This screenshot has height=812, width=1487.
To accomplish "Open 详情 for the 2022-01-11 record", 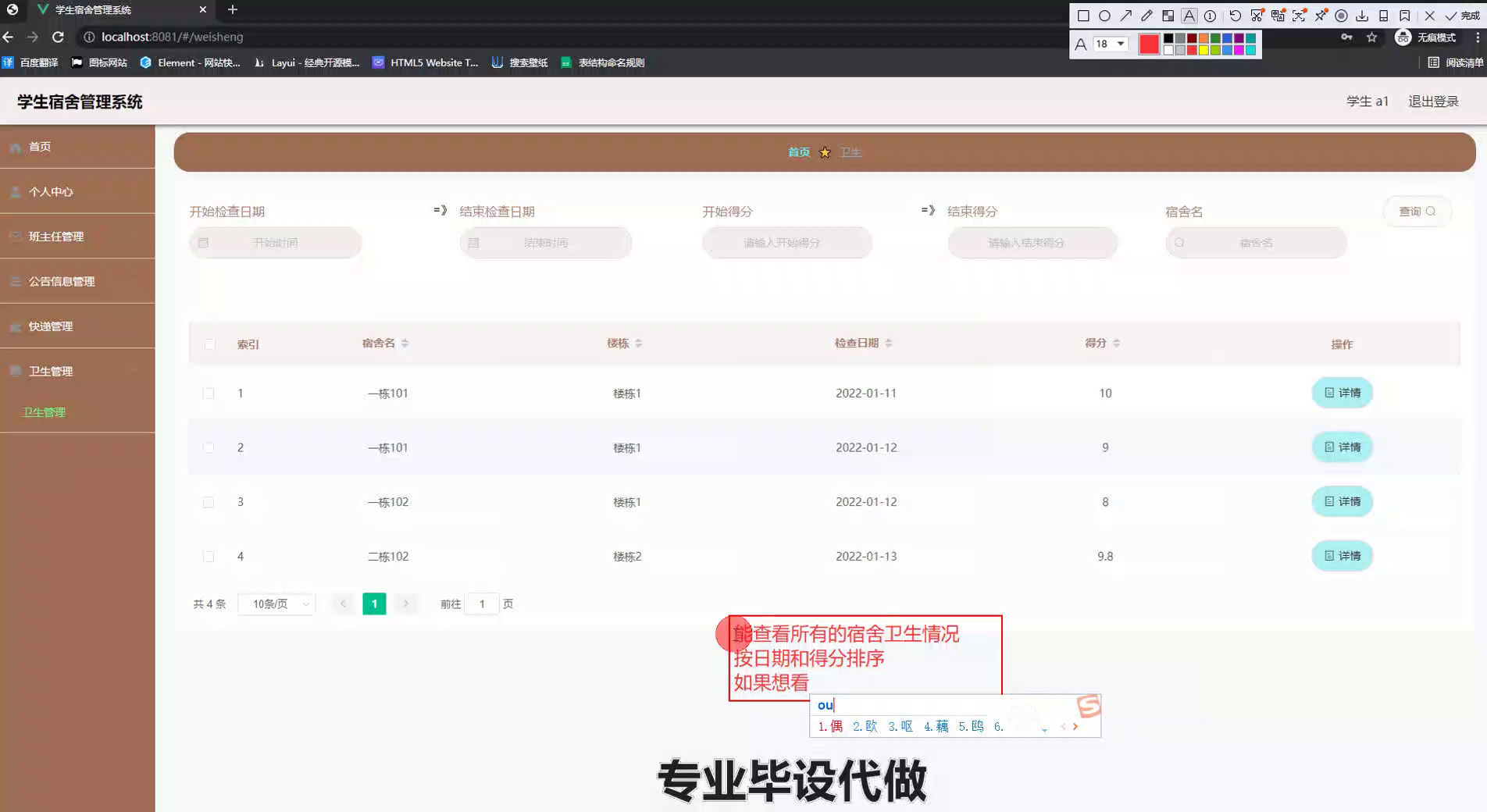I will (x=1342, y=393).
